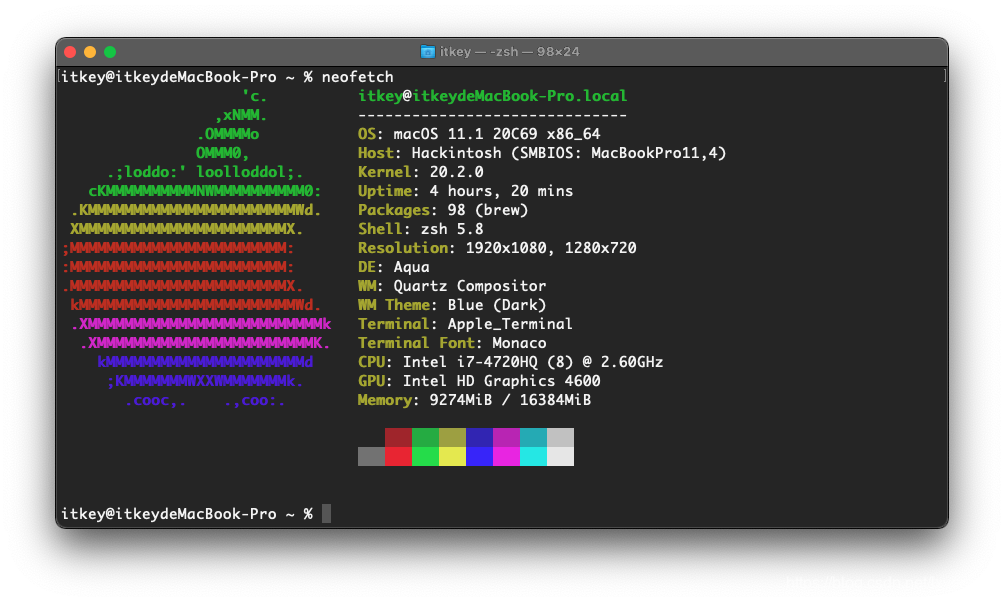This screenshot has height=602, width=1004.
Task: Click the GPU value 'Intel HD Graphics 4600'
Action: point(501,381)
